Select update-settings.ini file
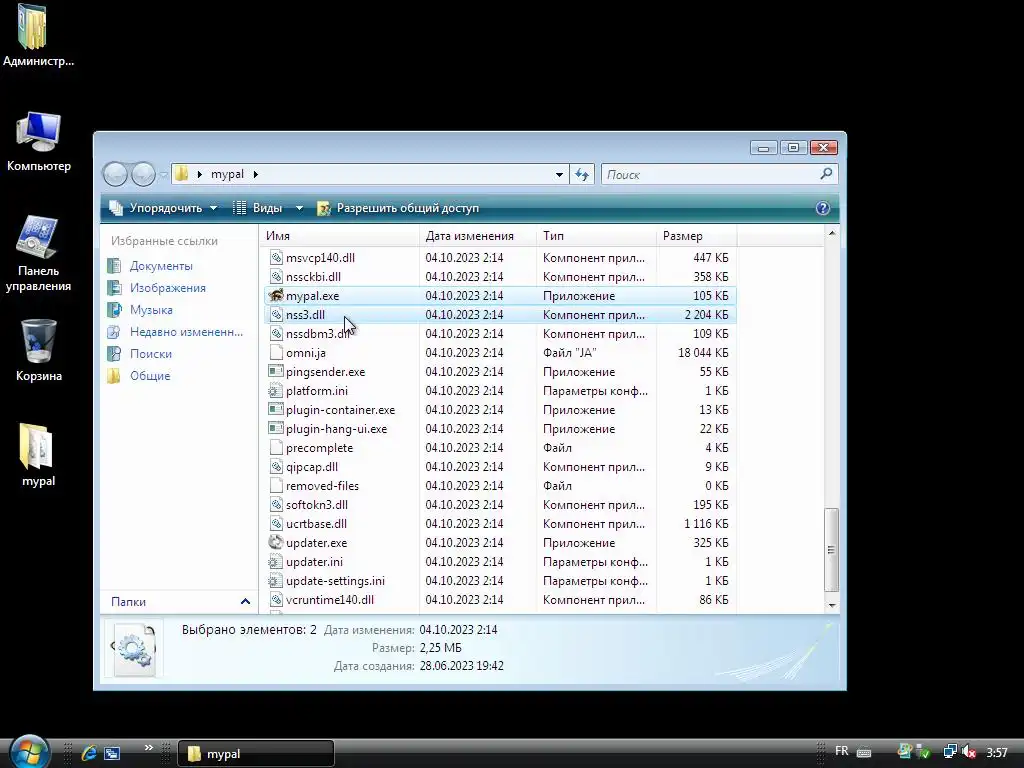The height and width of the screenshot is (768, 1024). tap(335, 581)
